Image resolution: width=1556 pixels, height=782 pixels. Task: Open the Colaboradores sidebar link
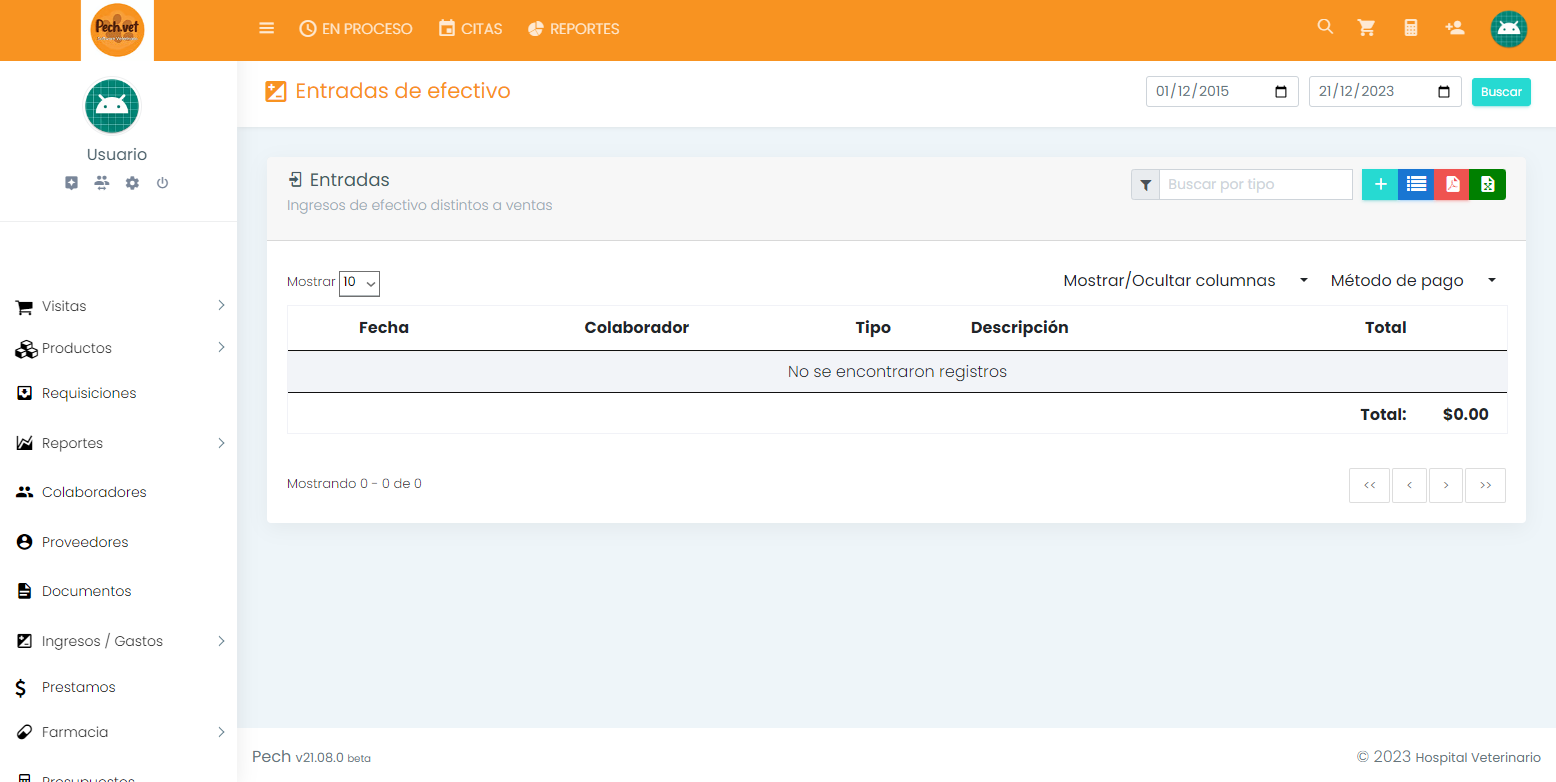coord(94,492)
